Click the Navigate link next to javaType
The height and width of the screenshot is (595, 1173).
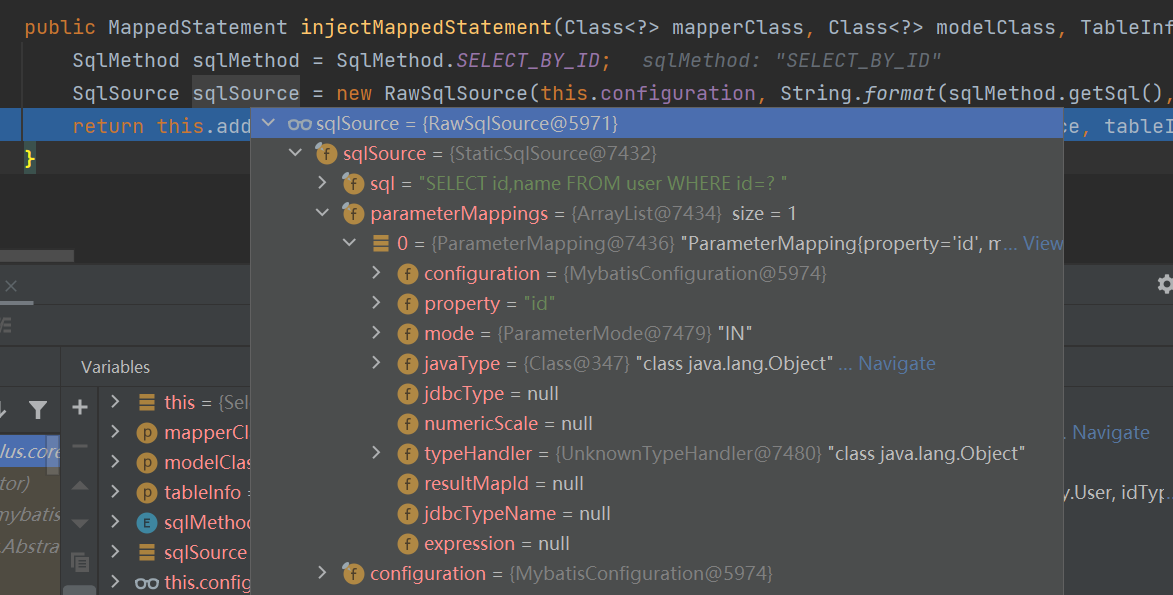896,363
